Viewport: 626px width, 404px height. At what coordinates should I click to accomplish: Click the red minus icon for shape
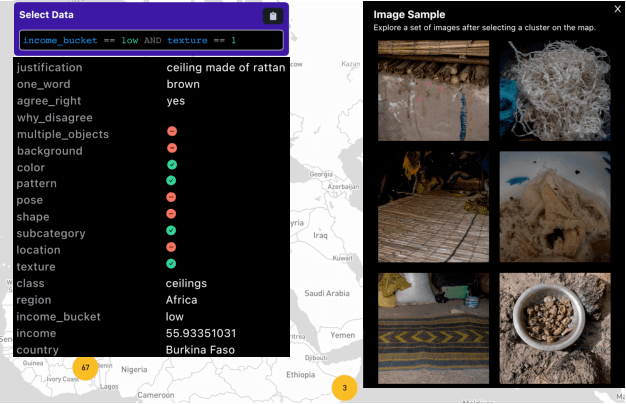click(171, 214)
